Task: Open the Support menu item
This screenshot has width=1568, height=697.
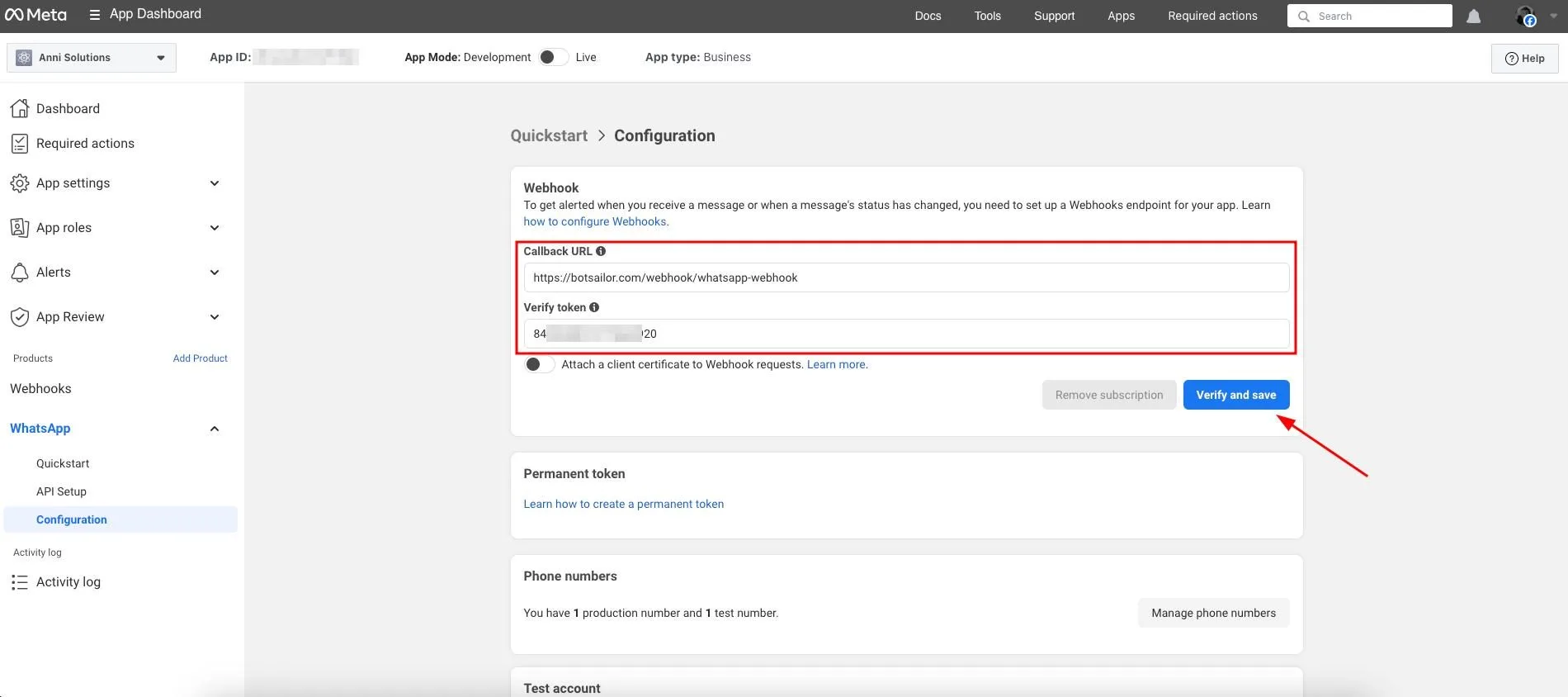Action: 1054,16
